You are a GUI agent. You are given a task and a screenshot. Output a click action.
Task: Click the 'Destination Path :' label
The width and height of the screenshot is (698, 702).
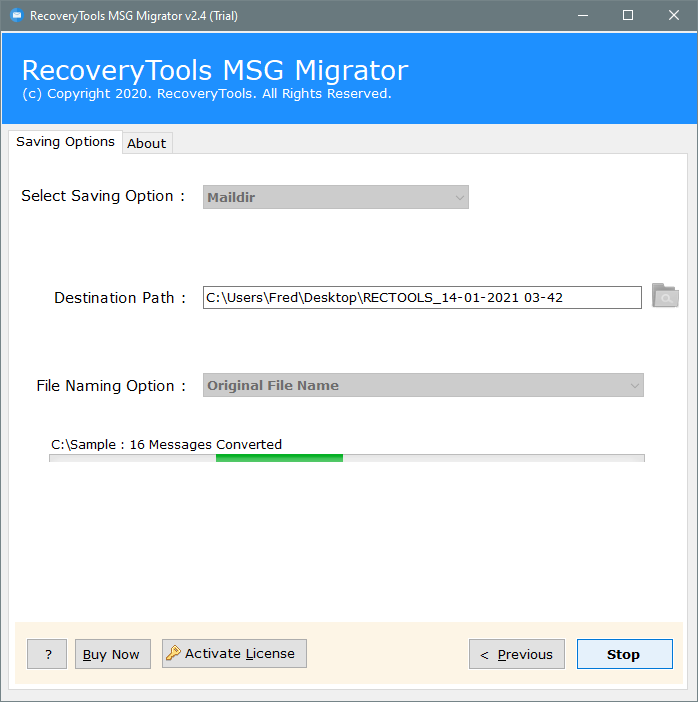[120, 298]
